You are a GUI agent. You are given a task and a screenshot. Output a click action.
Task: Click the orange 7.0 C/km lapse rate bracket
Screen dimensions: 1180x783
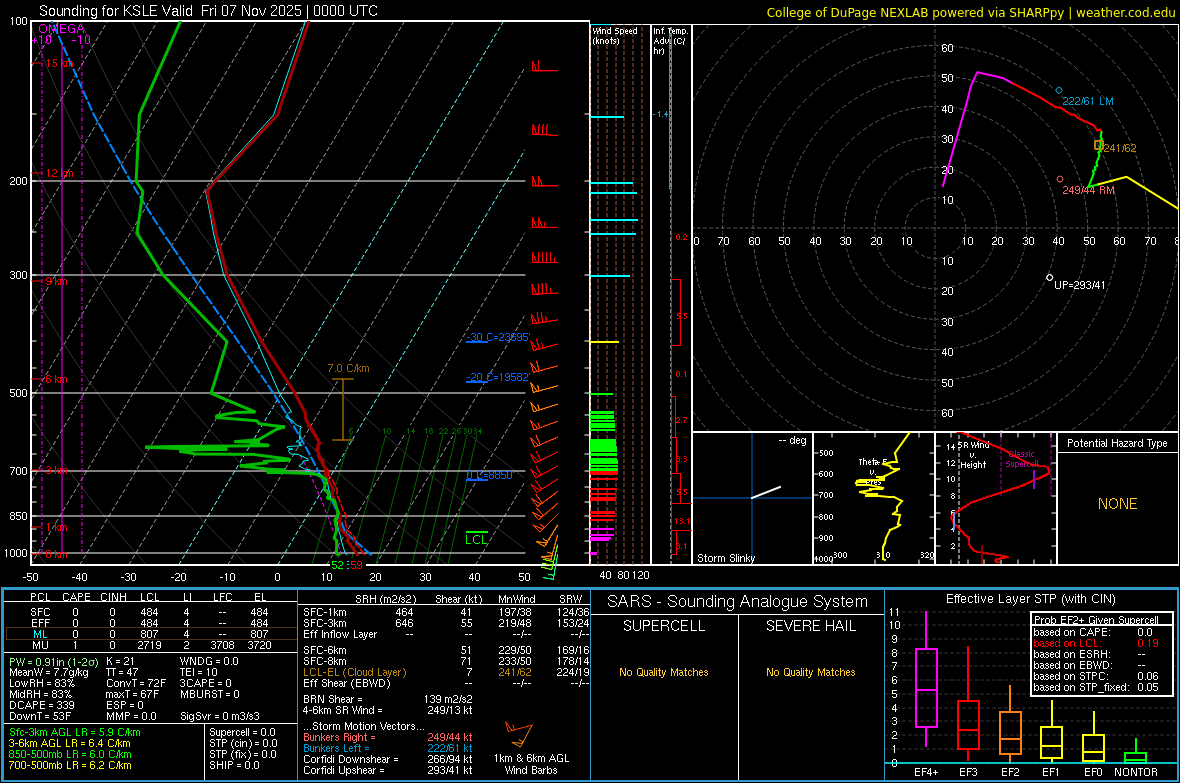[343, 409]
